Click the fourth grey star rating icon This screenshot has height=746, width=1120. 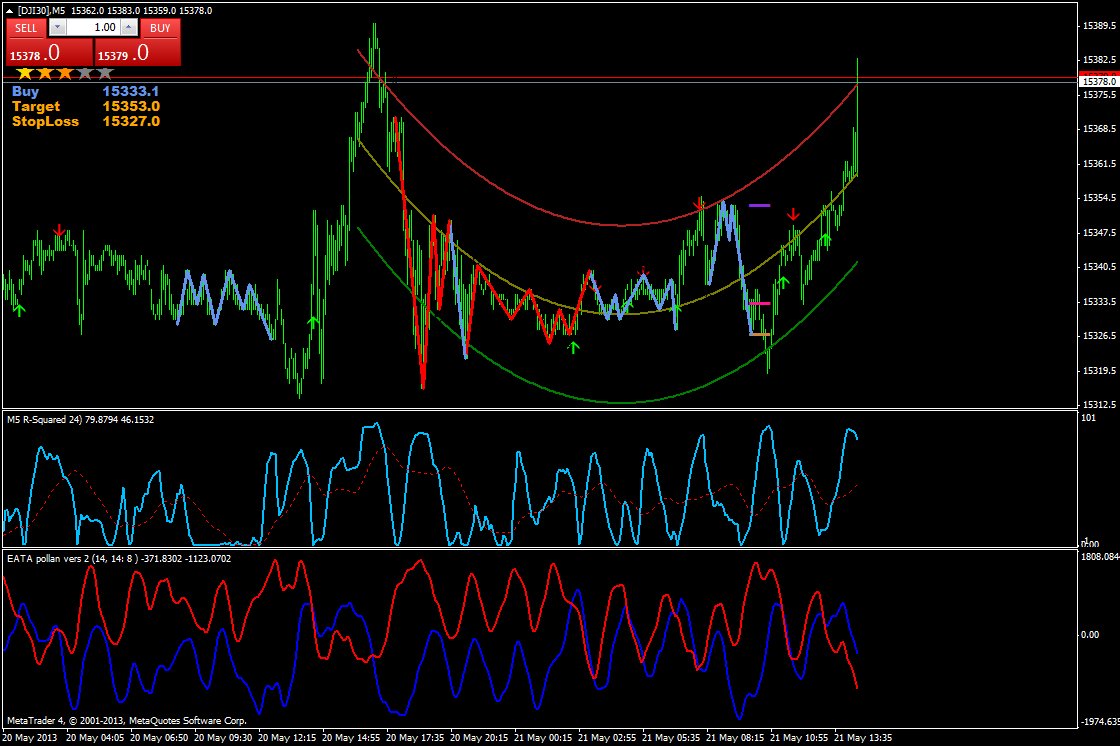click(x=85, y=73)
